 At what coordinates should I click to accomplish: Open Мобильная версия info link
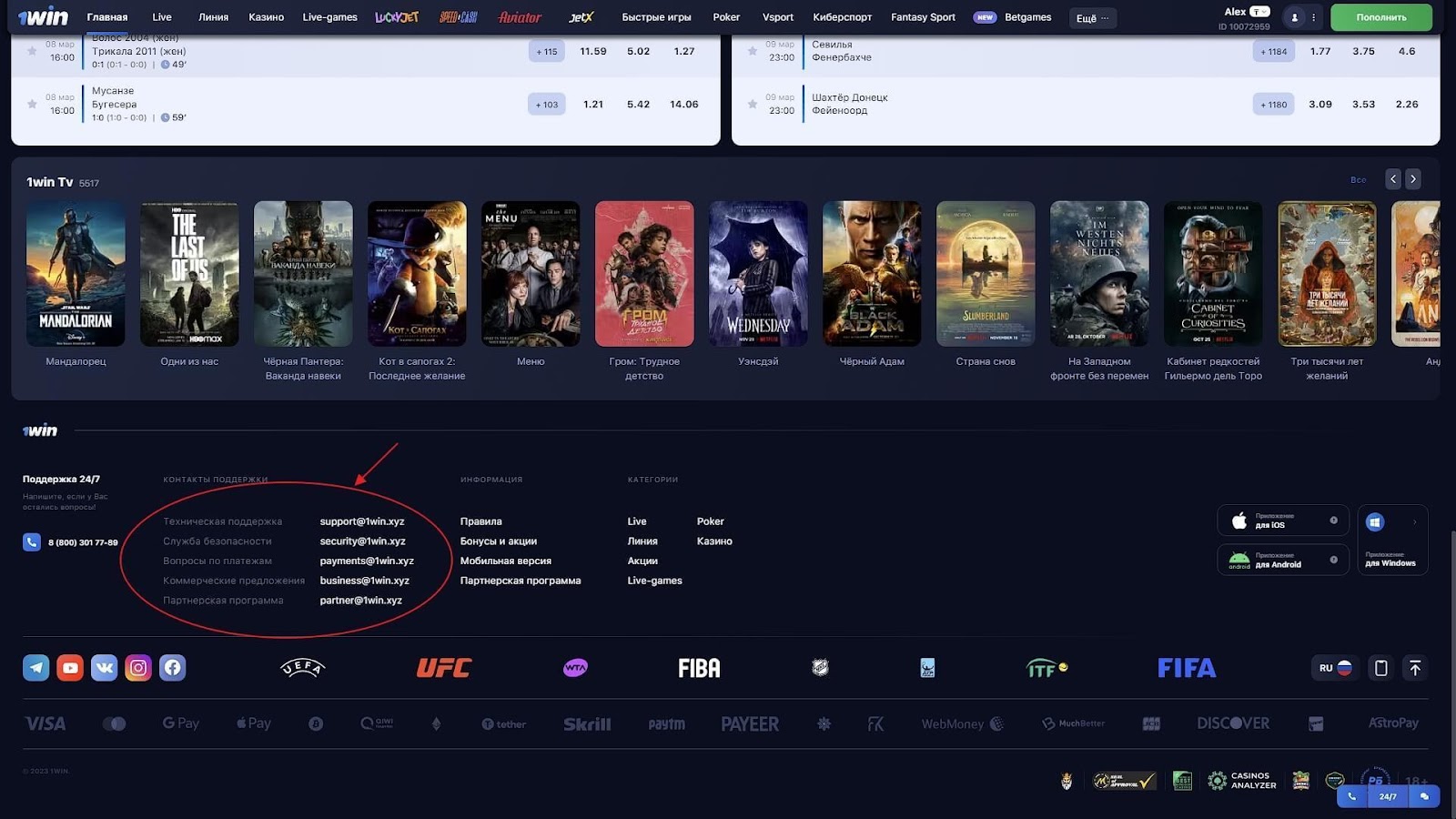click(506, 561)
